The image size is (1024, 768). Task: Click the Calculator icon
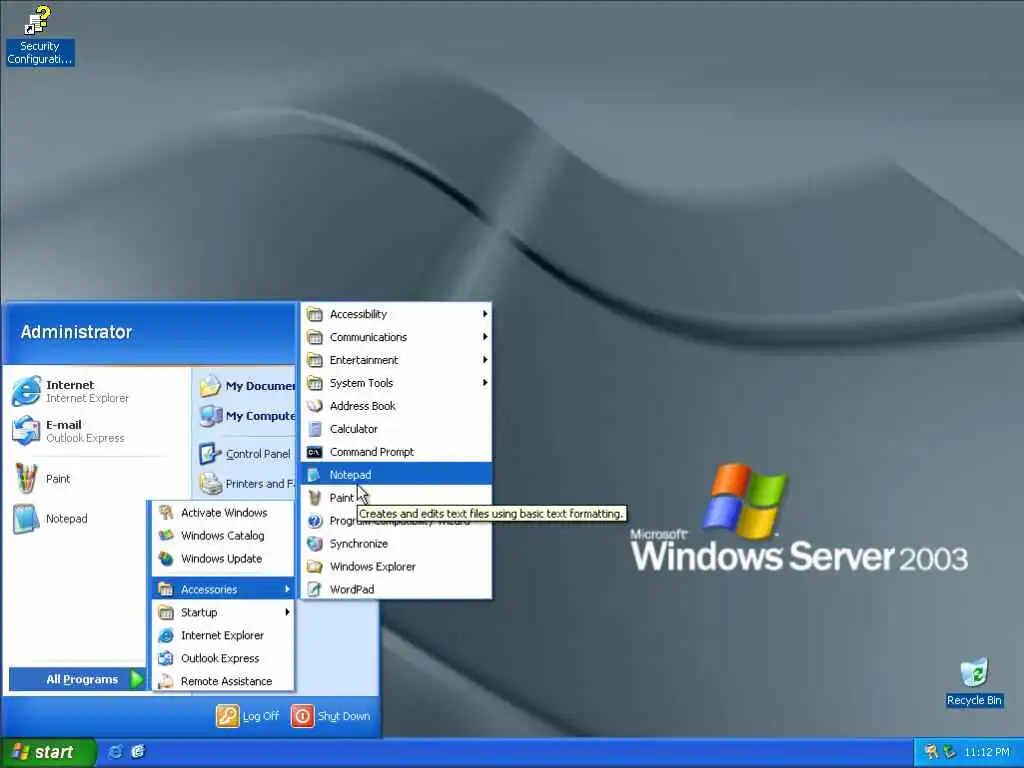click(315, 428)
